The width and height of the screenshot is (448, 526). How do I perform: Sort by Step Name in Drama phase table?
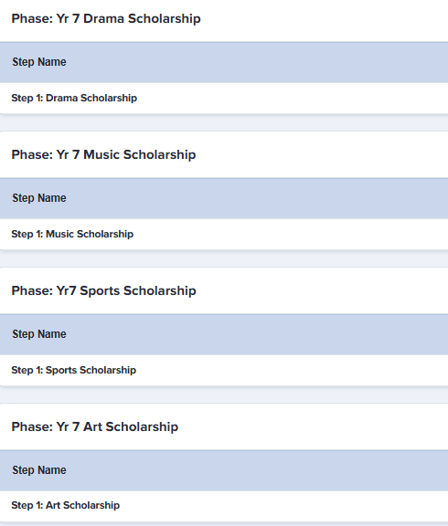[39, 62]
